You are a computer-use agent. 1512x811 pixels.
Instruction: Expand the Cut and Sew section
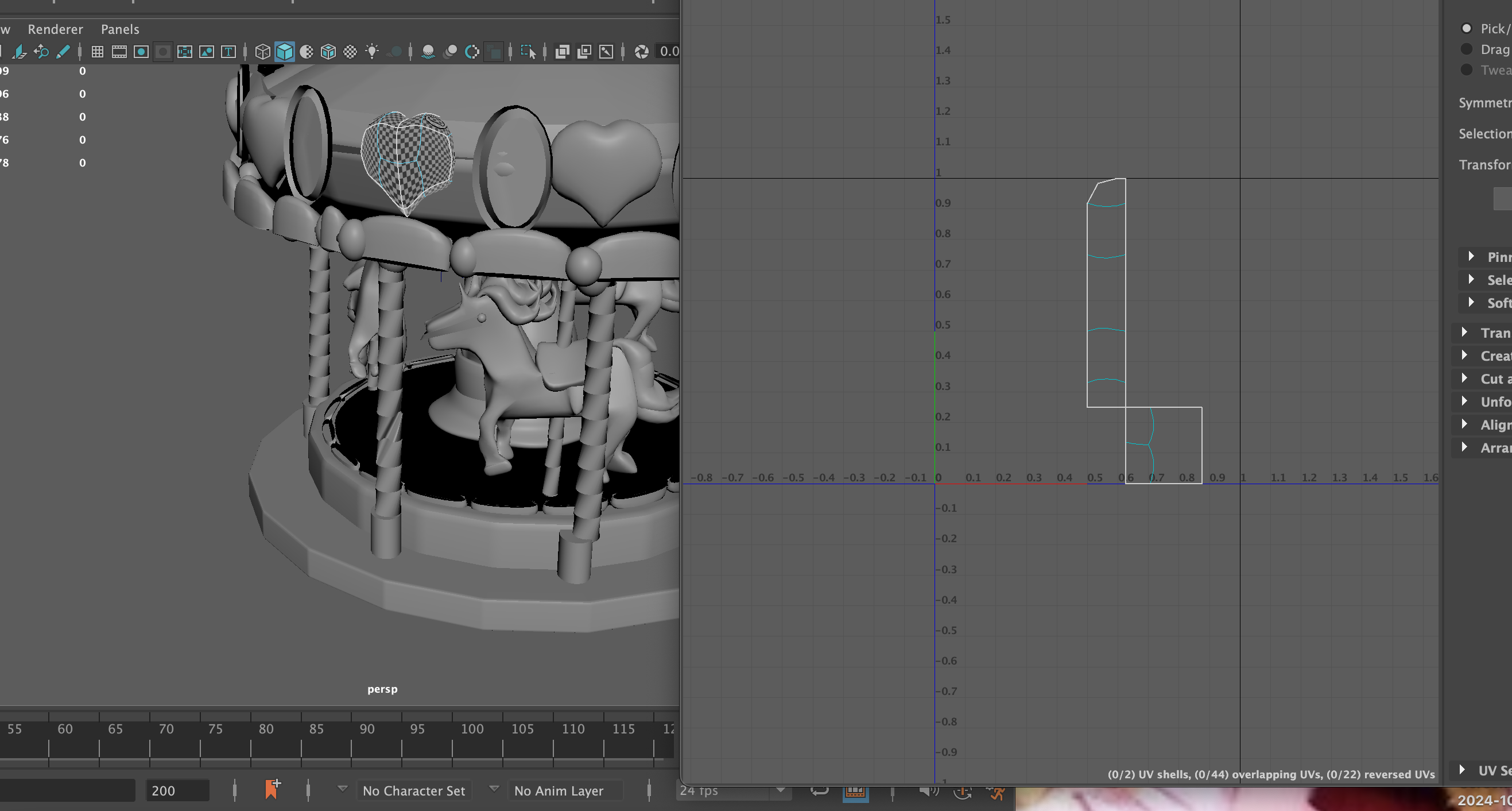[1464, 377]
